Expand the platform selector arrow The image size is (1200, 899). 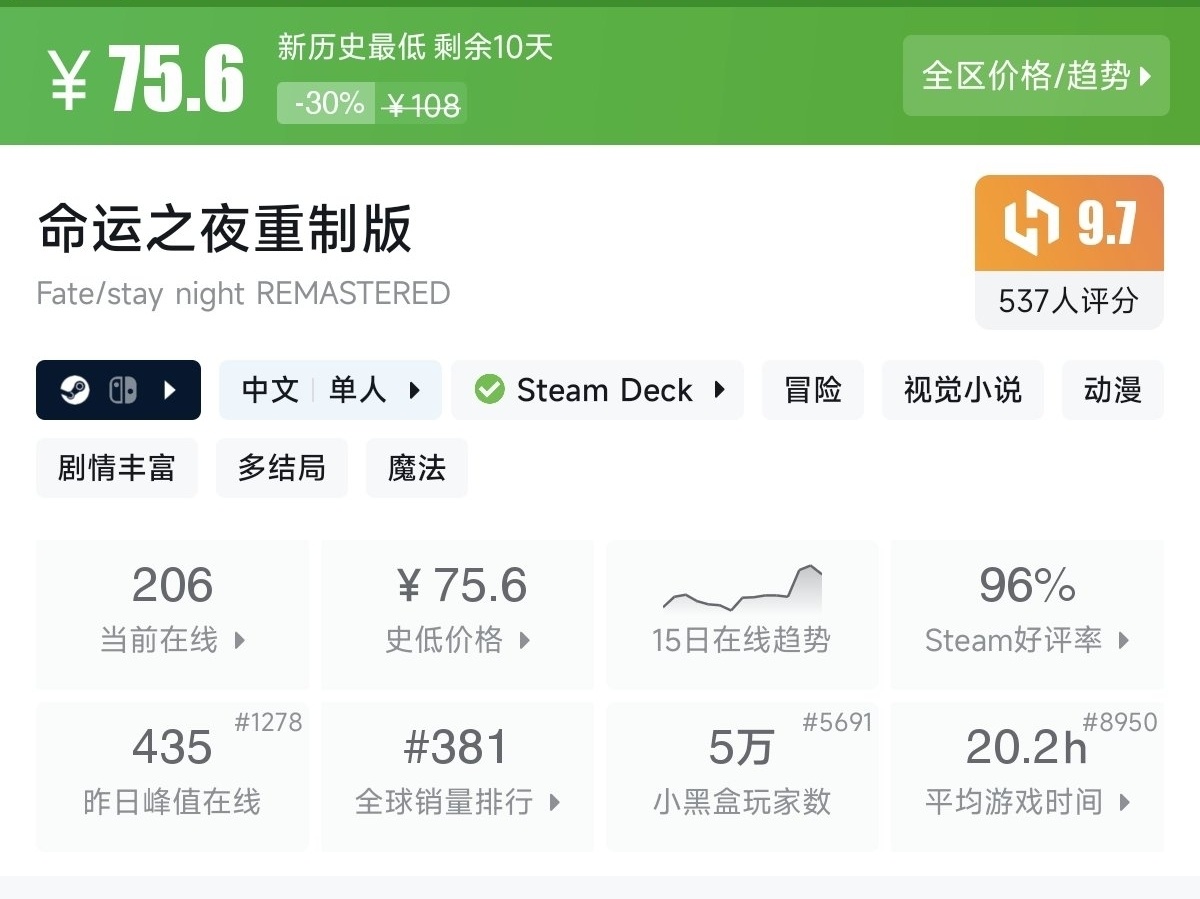click(x=169, y=390)
